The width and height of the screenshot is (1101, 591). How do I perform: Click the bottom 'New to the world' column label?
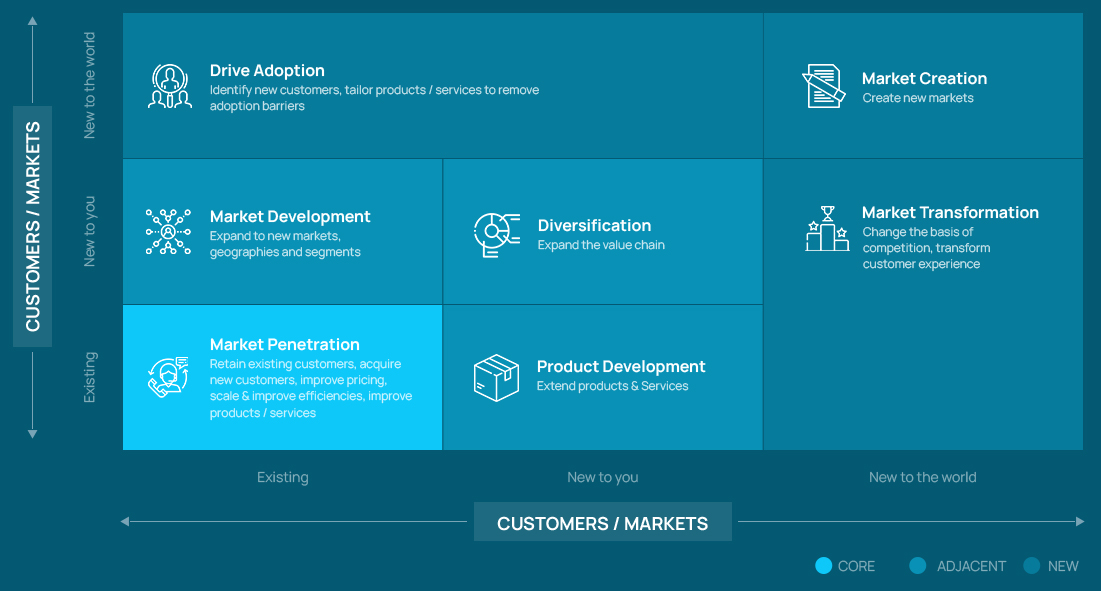[922, 477]
